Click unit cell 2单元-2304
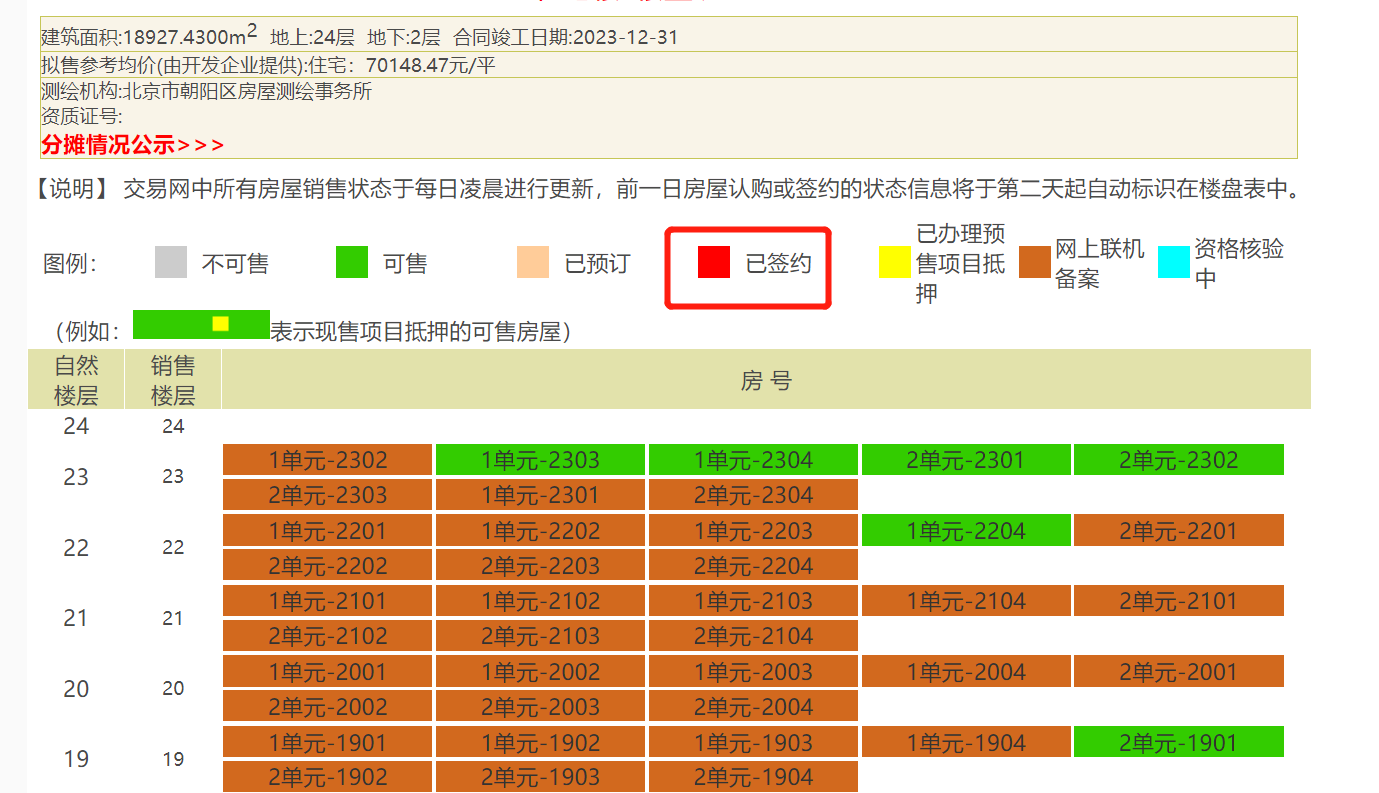 coord(753,494)
